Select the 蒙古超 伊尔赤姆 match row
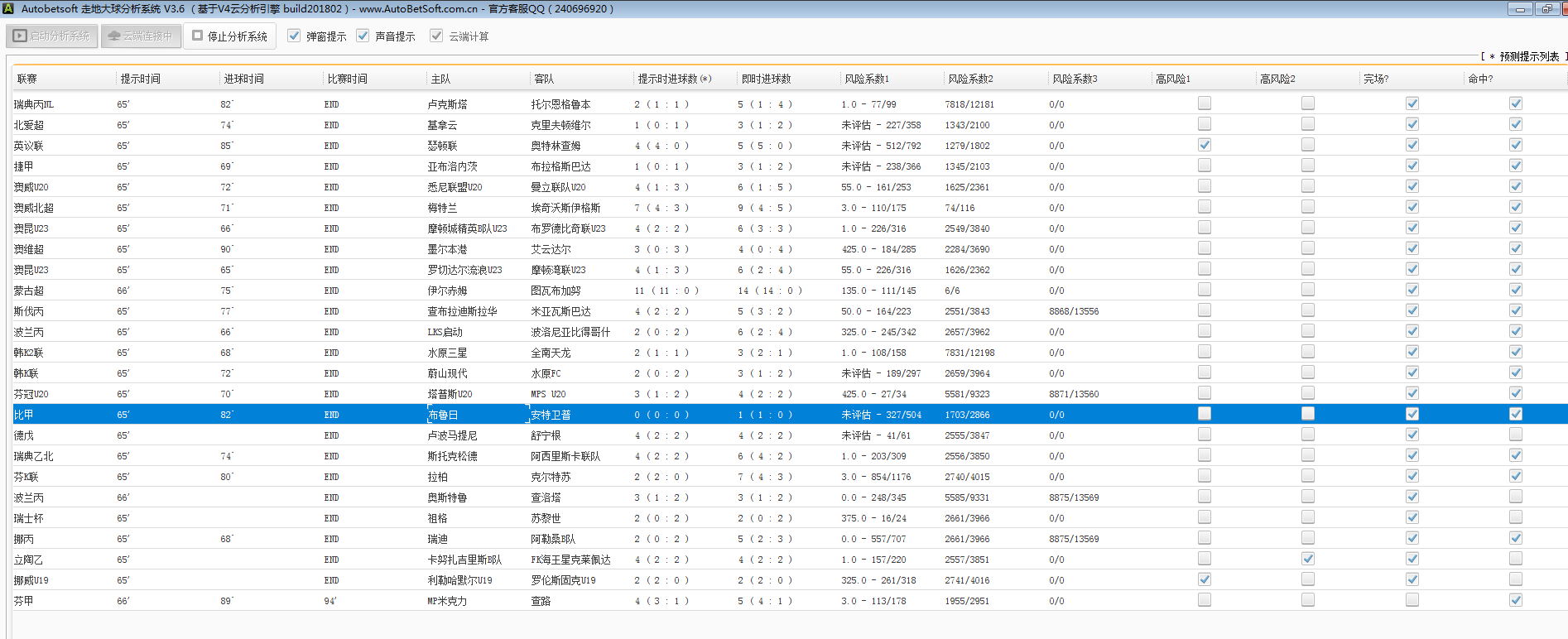 tap(447, 291)
